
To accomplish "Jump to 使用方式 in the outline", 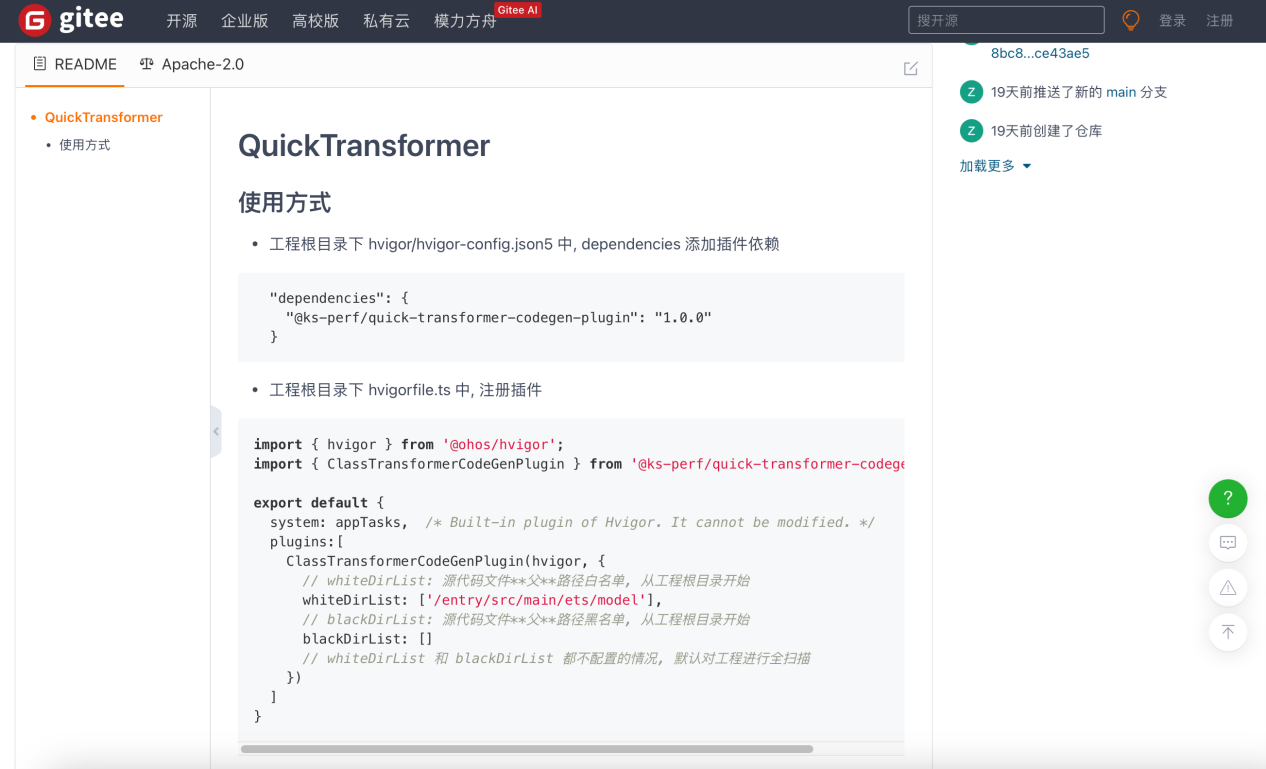I will click(85, 145).
